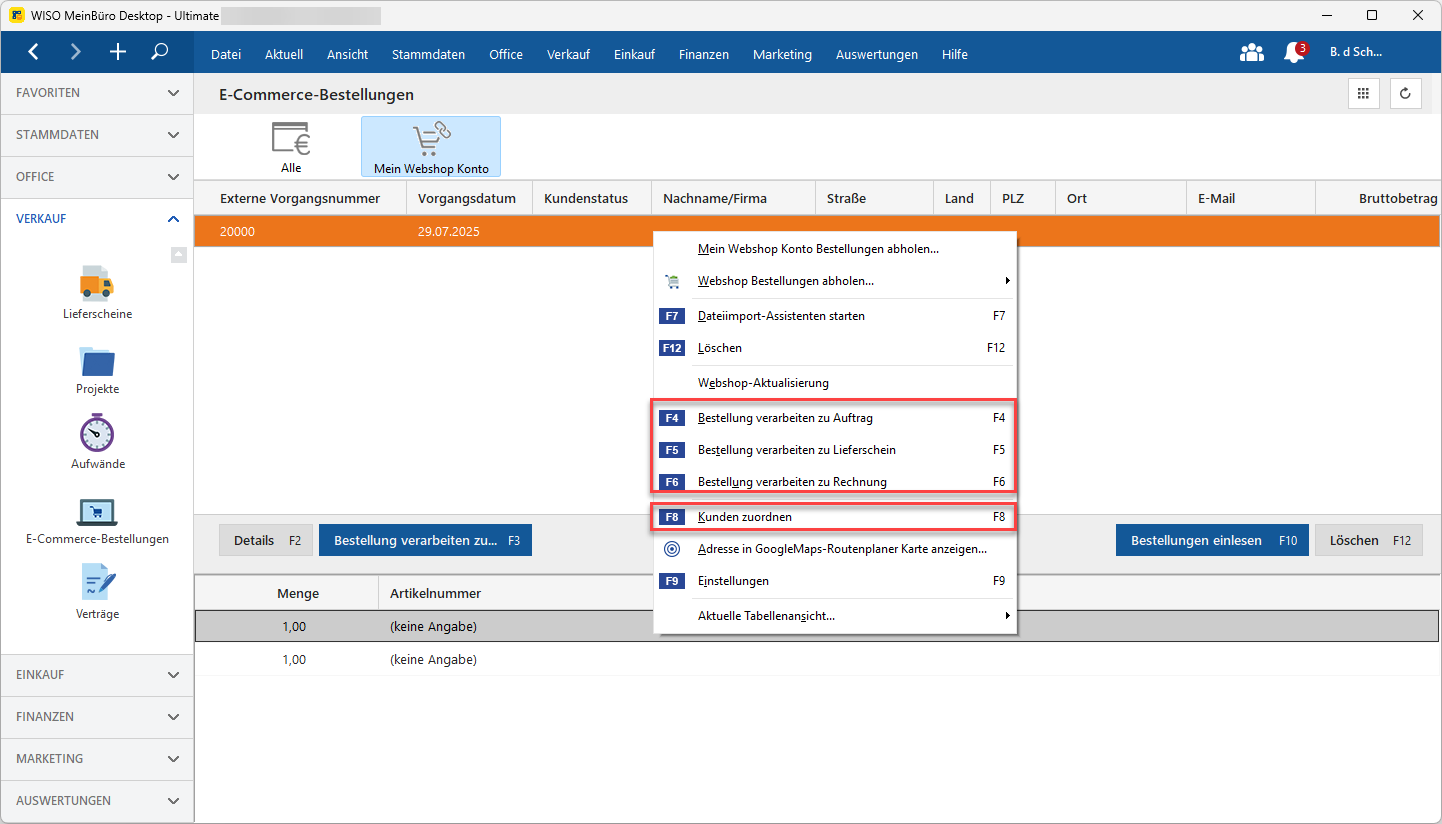Open the Finanzen menu
1442x824 pixels.
tap(704, 55)
